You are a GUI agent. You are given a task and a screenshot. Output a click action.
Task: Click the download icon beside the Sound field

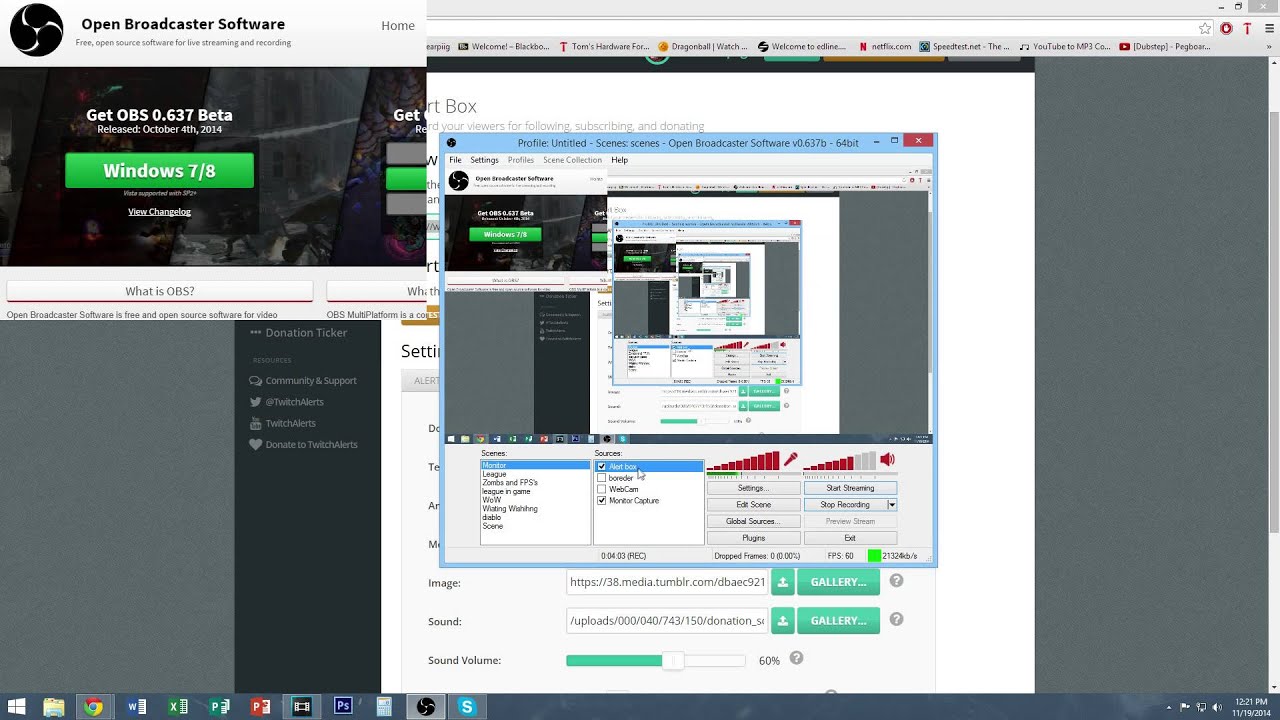tap(782, 621)
